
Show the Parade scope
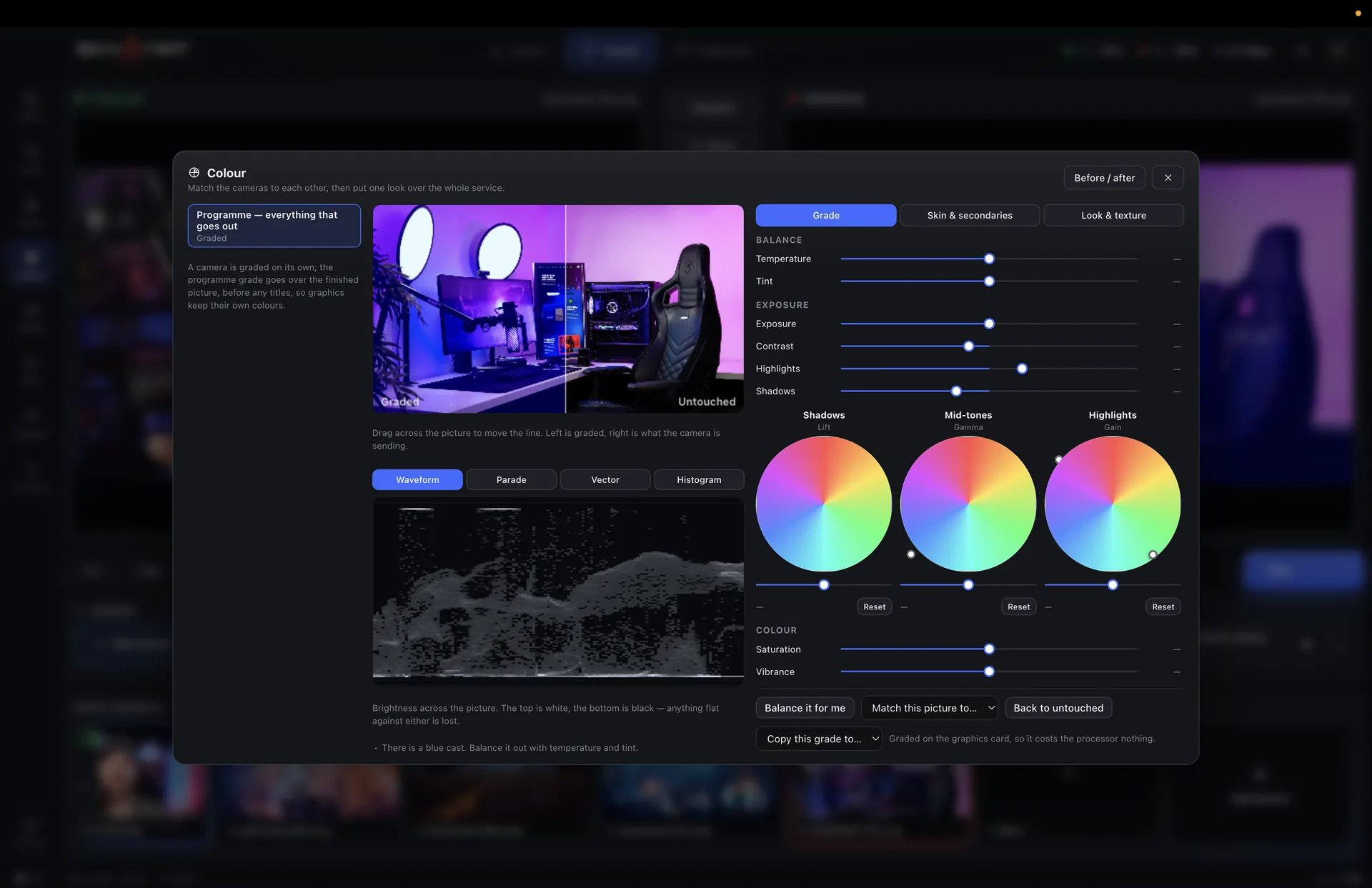click(x=511, y=479)
